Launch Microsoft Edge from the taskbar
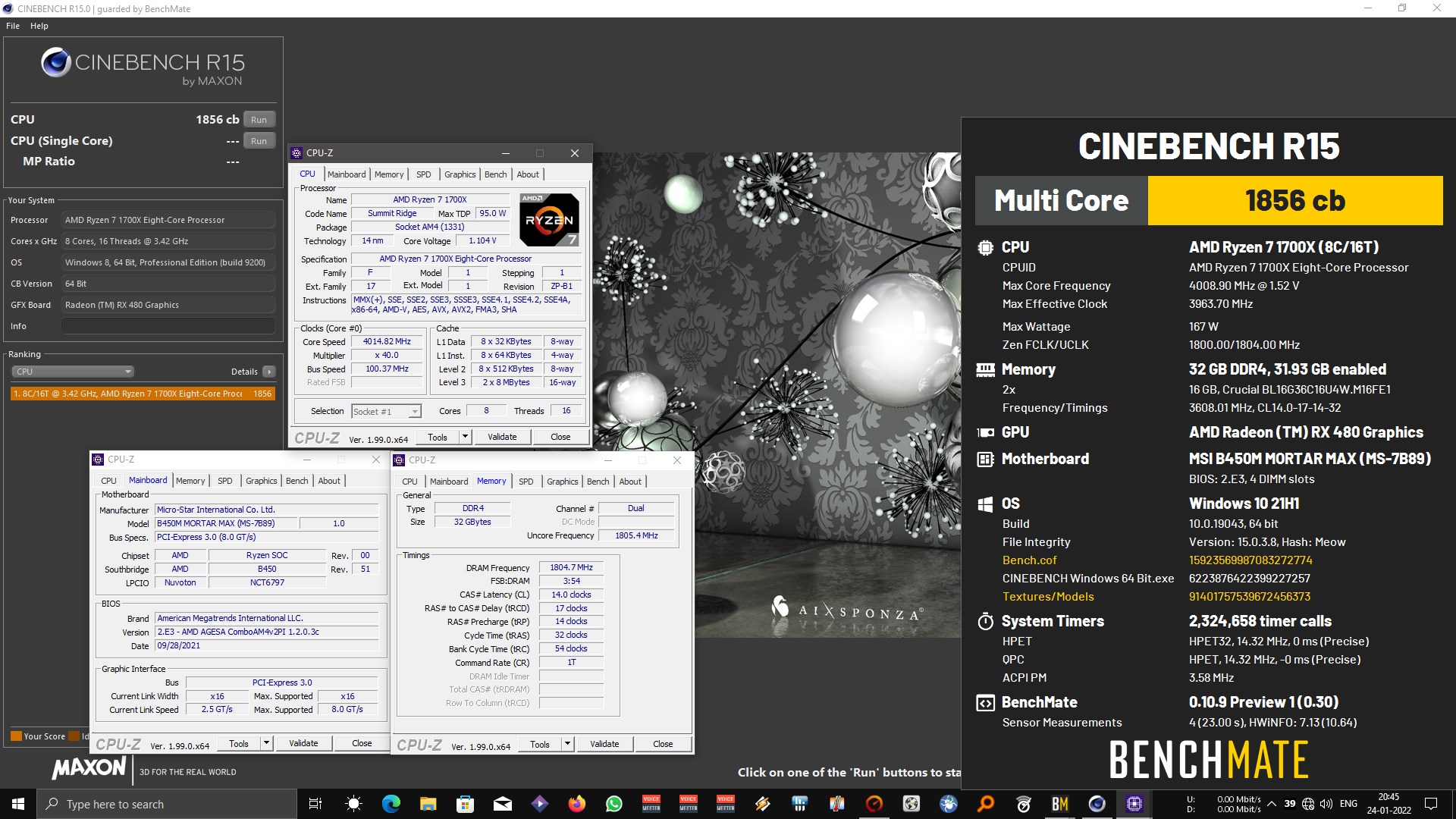1456x819 pixels. (x=391, y=804)
